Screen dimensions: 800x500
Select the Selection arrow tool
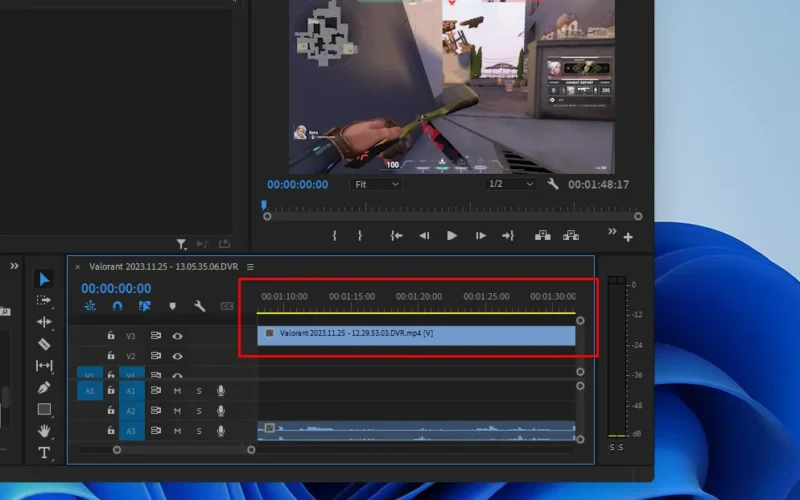click(x=44, y=279)
